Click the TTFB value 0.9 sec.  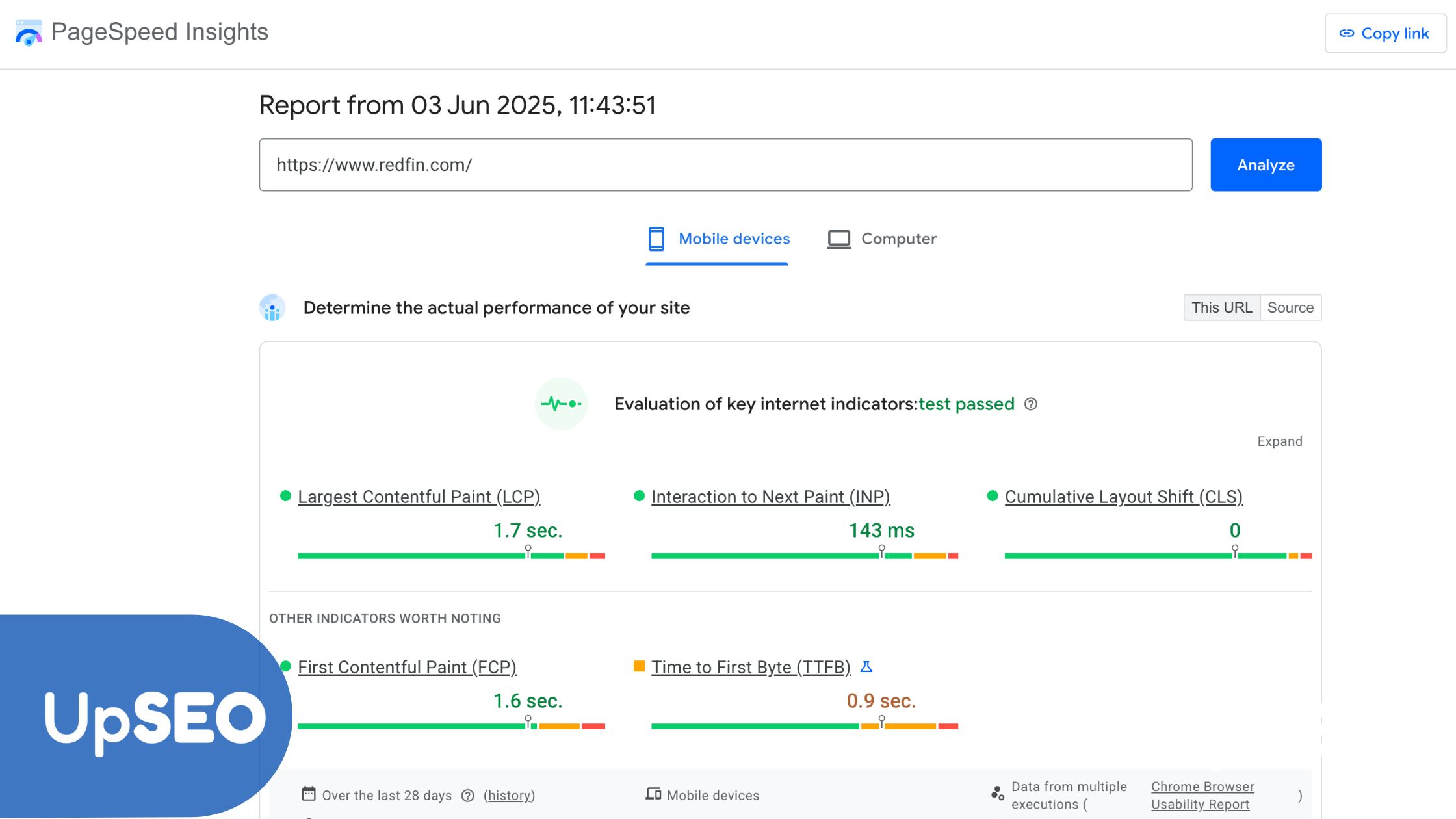881,701
